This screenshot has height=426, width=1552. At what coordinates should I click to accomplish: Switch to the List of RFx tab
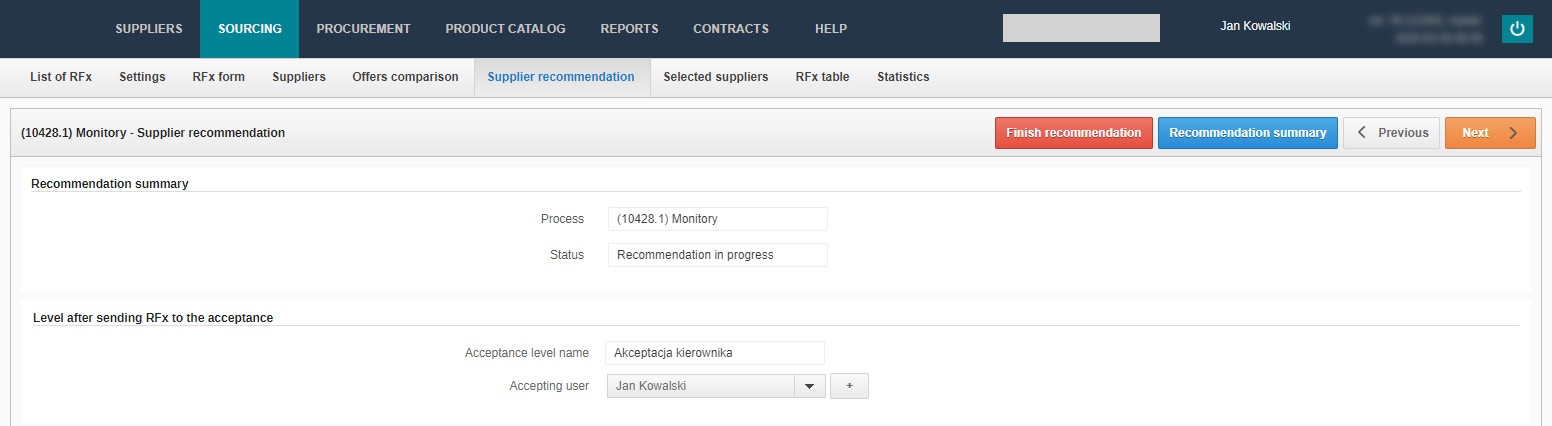pos(61,77)
